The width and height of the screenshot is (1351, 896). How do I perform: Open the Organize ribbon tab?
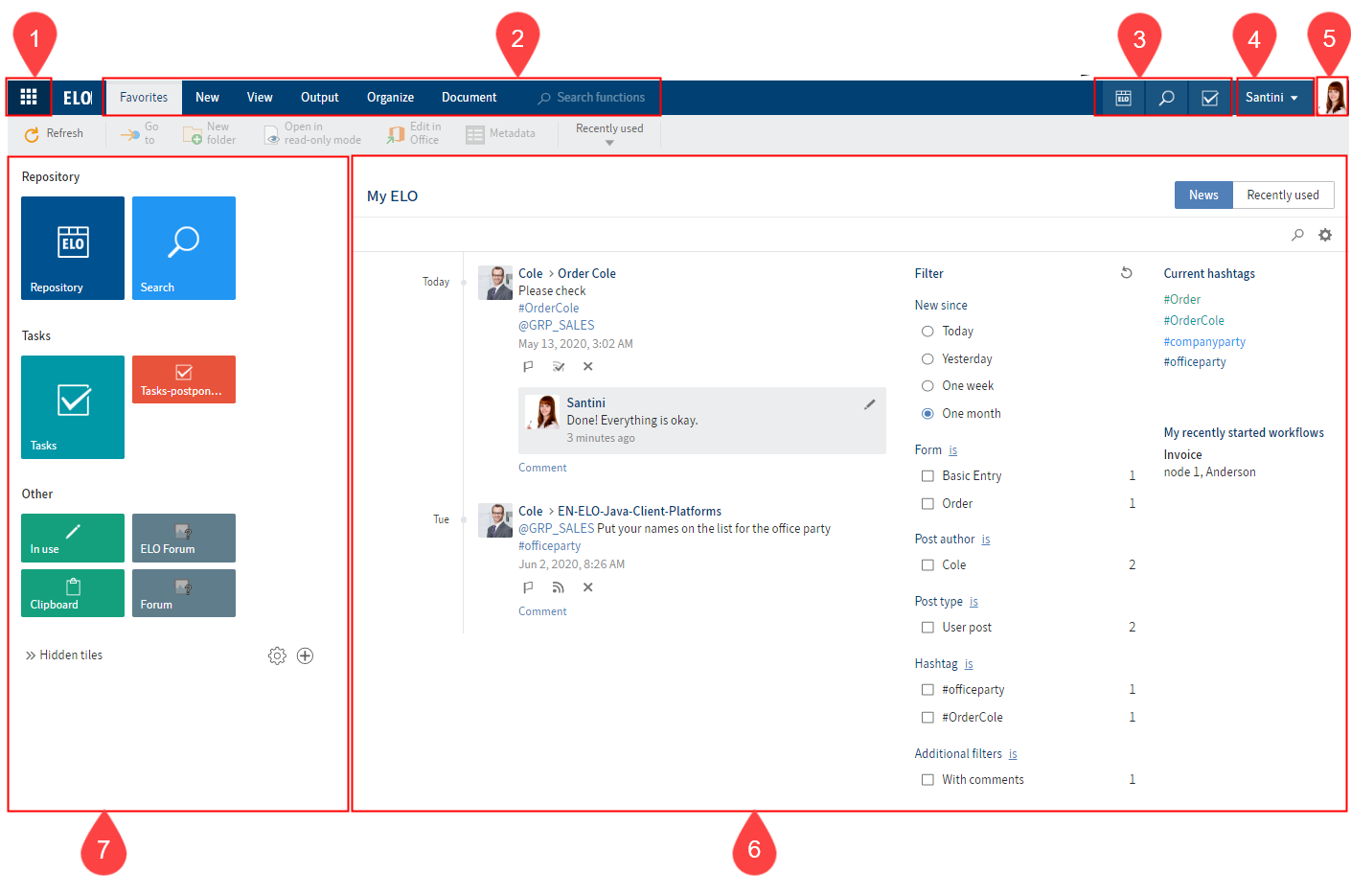tap(390, 98)
